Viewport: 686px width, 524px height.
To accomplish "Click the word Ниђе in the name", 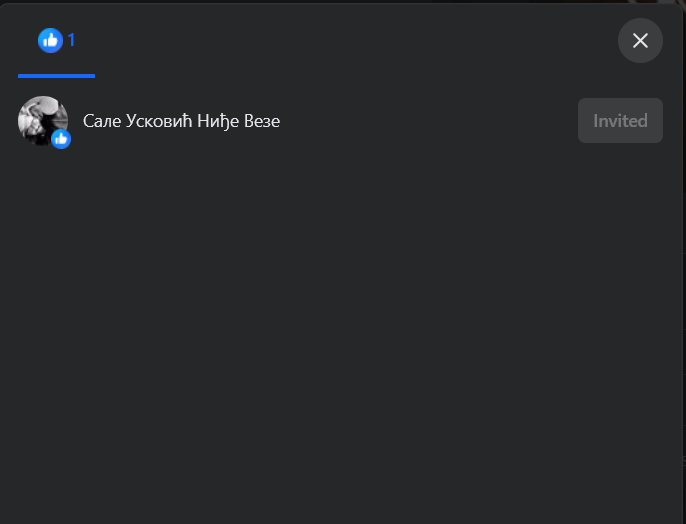I will coord(218,121).
